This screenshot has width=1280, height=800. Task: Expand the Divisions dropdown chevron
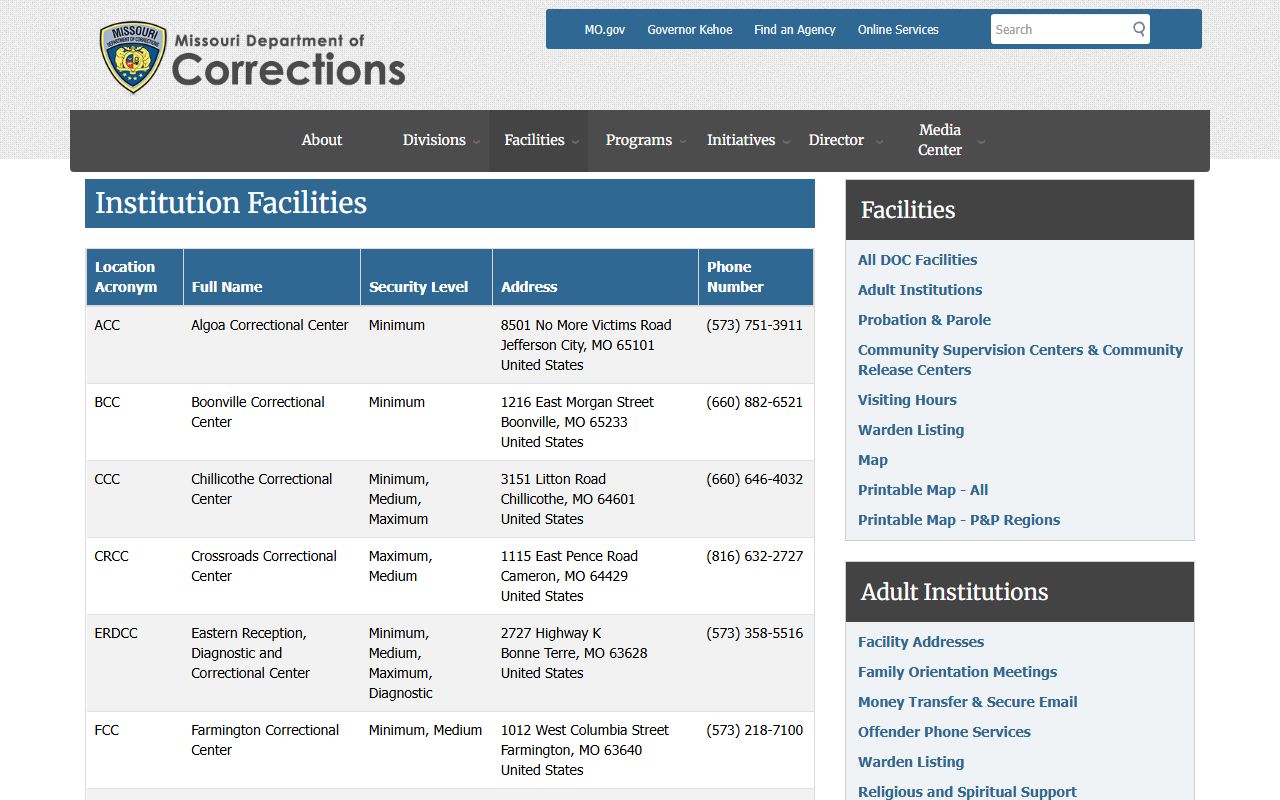tap(477, 142)
